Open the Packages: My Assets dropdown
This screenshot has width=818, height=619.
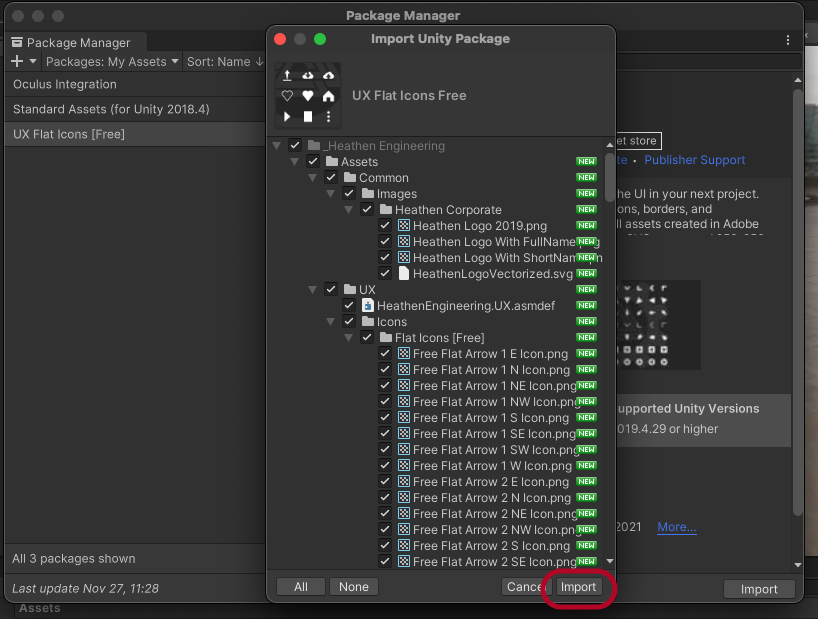pyautogui.click(x=112, y=62)
